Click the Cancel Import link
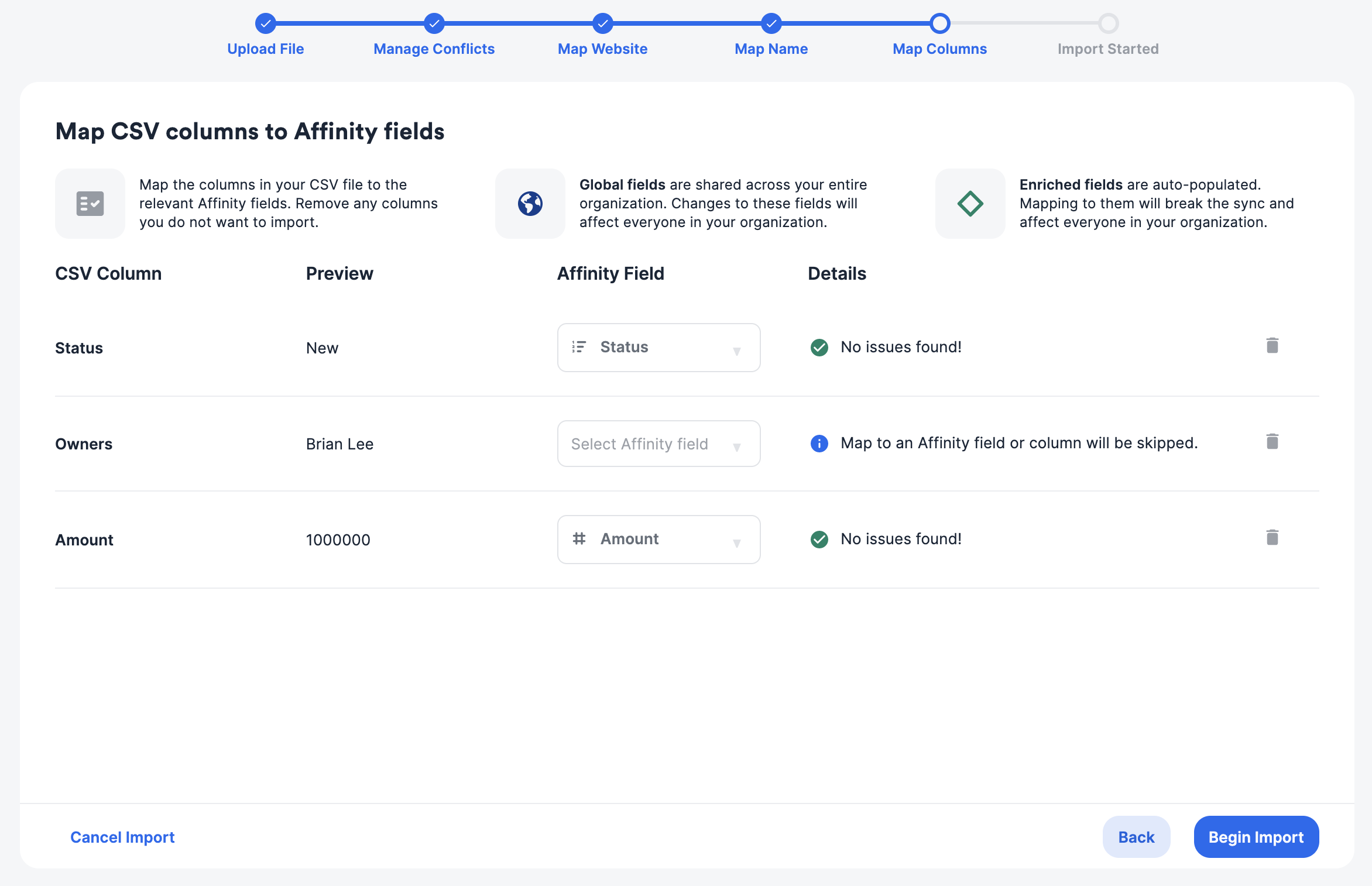This screenshot has width=1372, height=886. (x=122, y=836)
